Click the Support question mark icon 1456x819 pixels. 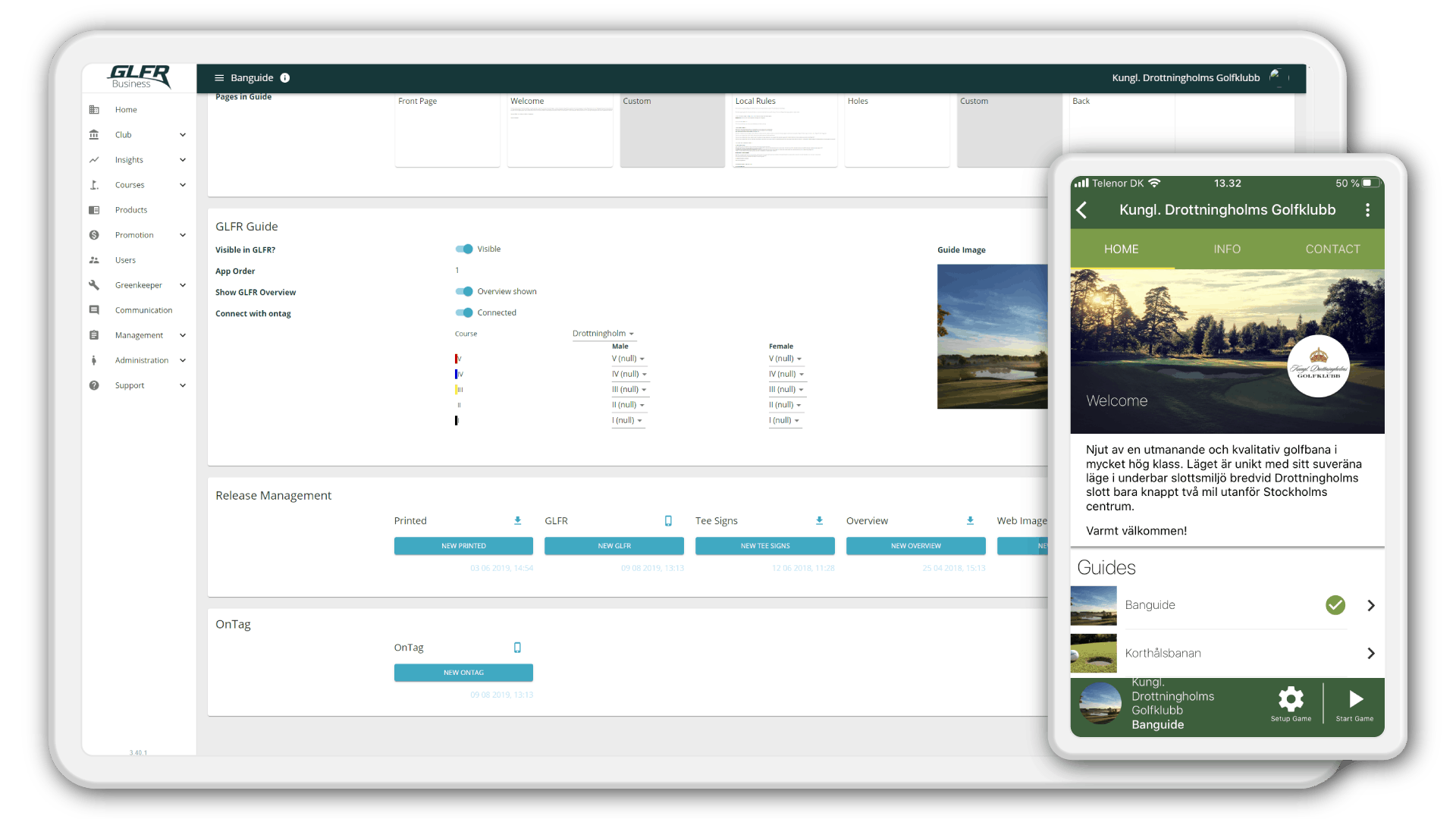(94, 385)
